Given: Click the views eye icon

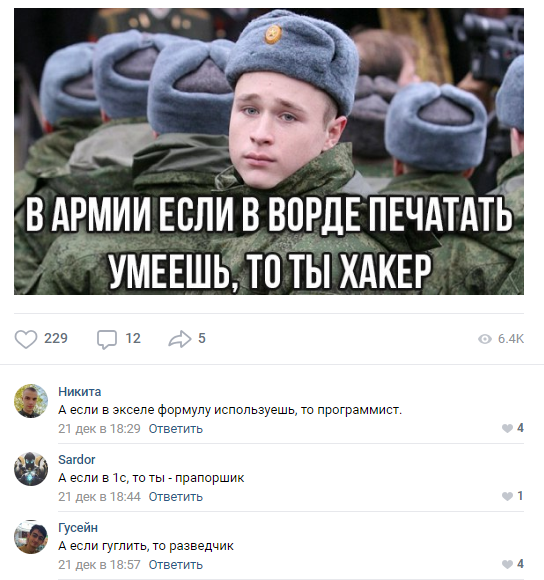Looking at the screenshot, I should coord(484,339).
